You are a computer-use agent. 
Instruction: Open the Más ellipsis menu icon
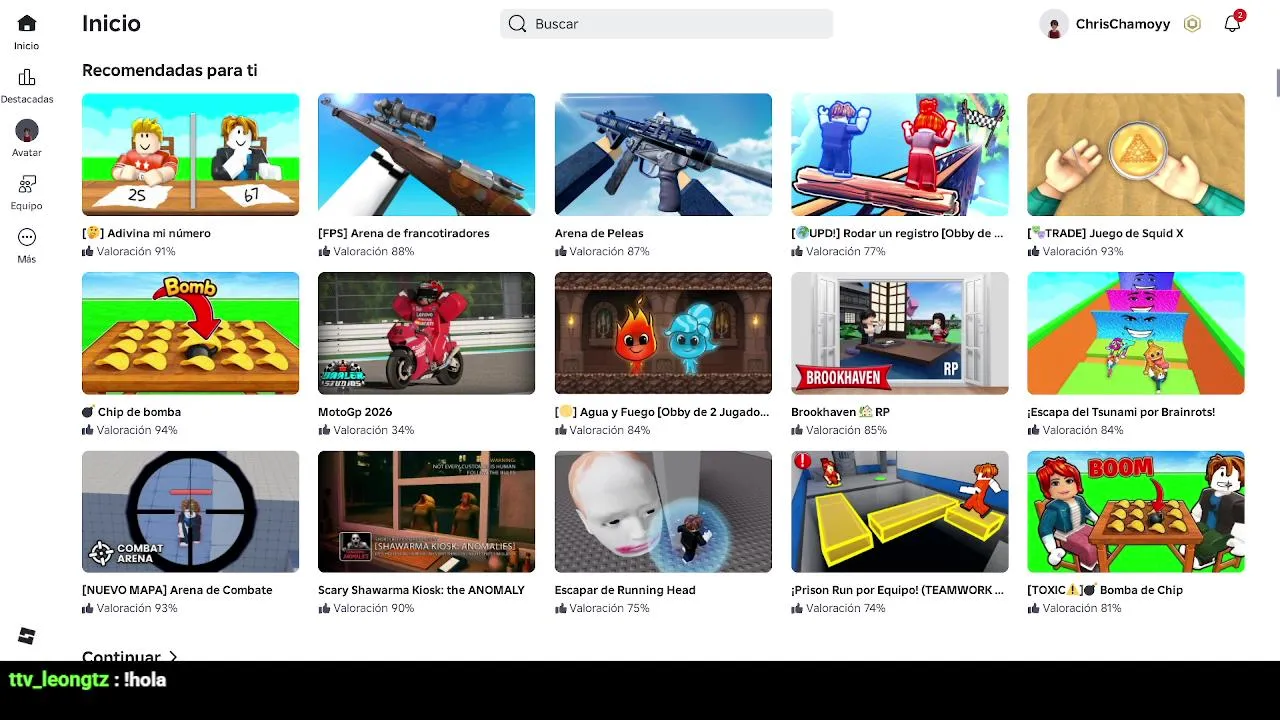pyautogui.click(x=27, y=237)
